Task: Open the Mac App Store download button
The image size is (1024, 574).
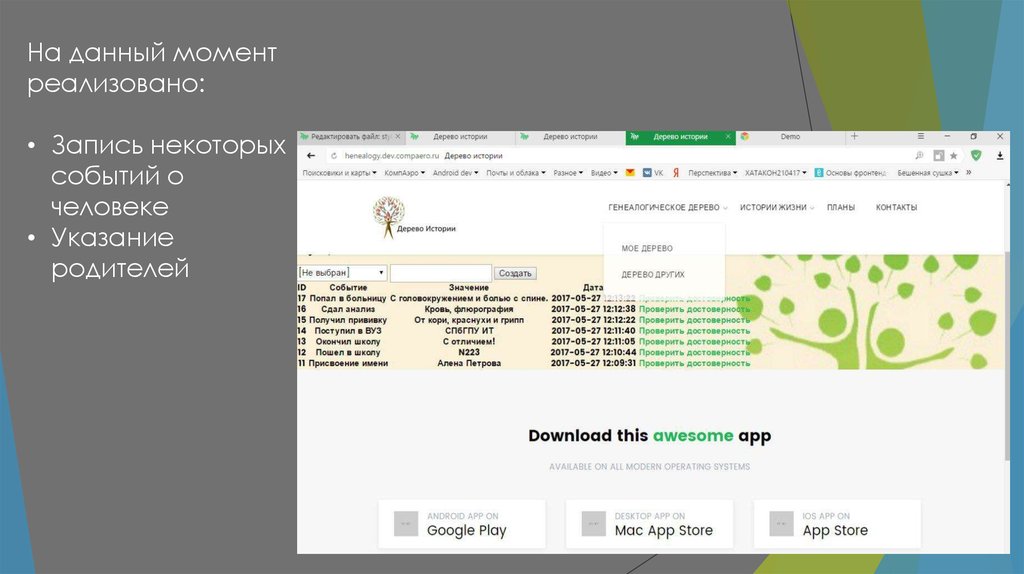Action: 650,524
